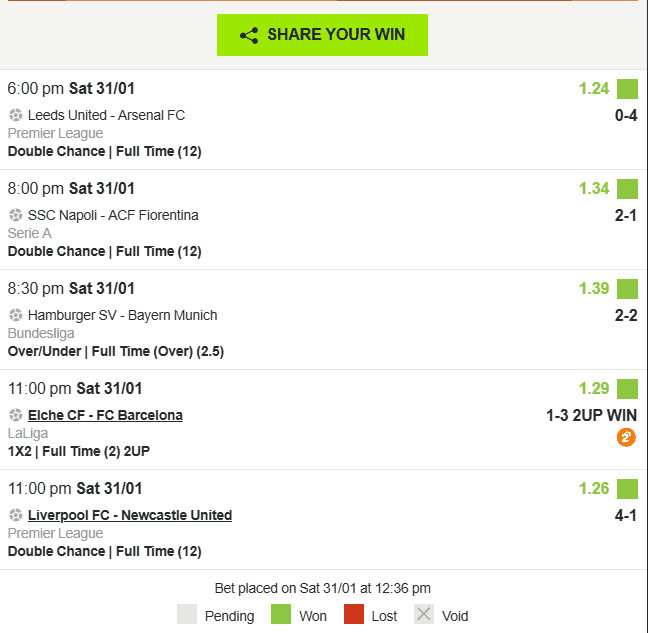This screenshot has height=633, width=649.
Task: Open the Elche CF - FC Barcelona match link
Action: pyautogui.click(x=105, y=415)
